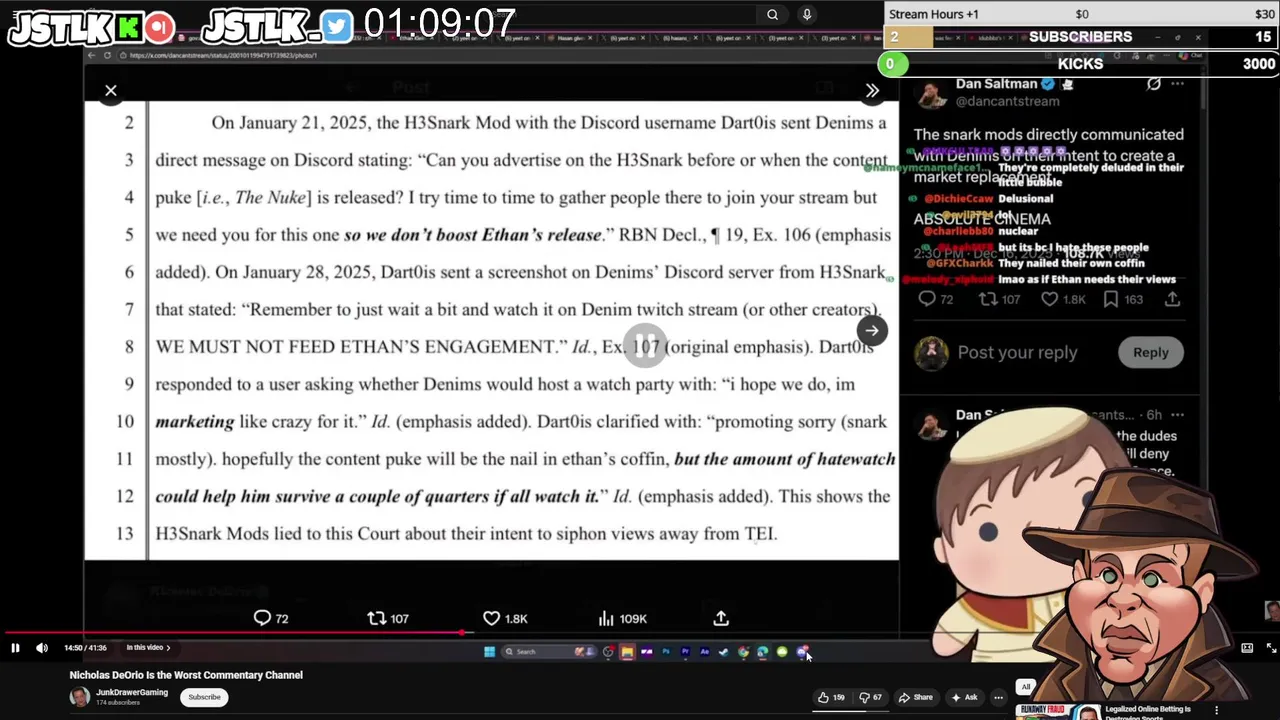Viewport: 1280px width, 720px height.
Task: Click the '174 subscribers' text
Action: click(x=117, y=703)
